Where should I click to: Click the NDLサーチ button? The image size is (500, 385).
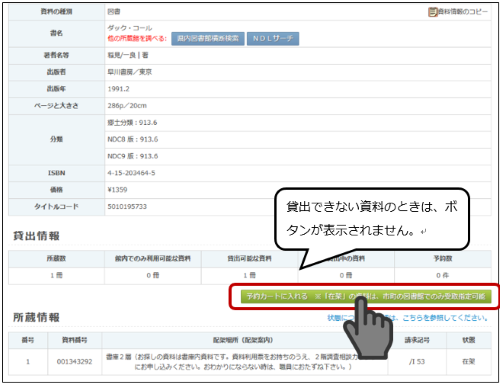273,39
